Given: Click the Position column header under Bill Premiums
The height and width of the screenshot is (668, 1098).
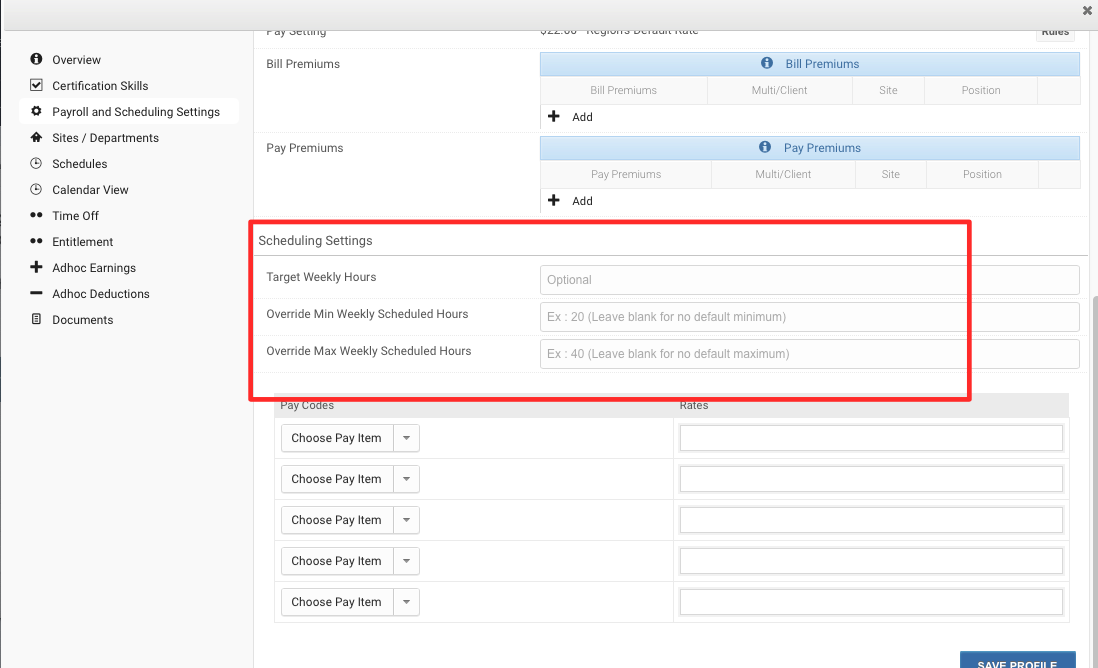Looking at the screenshot, I should pos(980,90).
